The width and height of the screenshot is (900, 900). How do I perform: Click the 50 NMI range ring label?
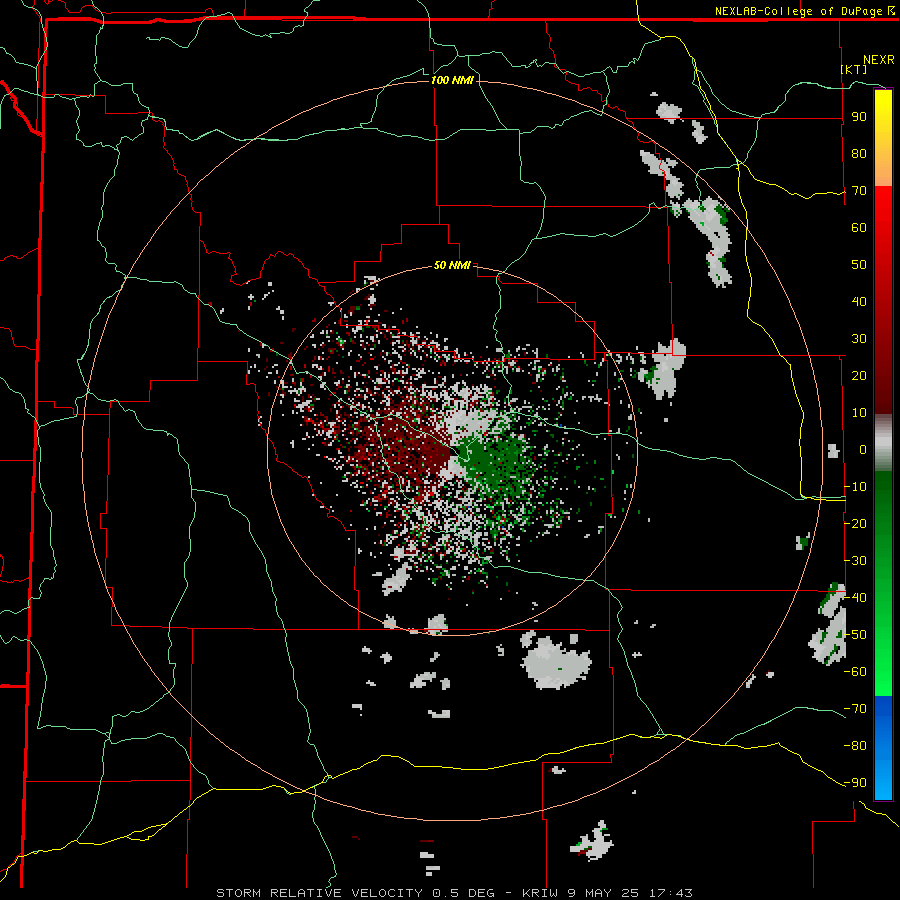pos(452,265)
